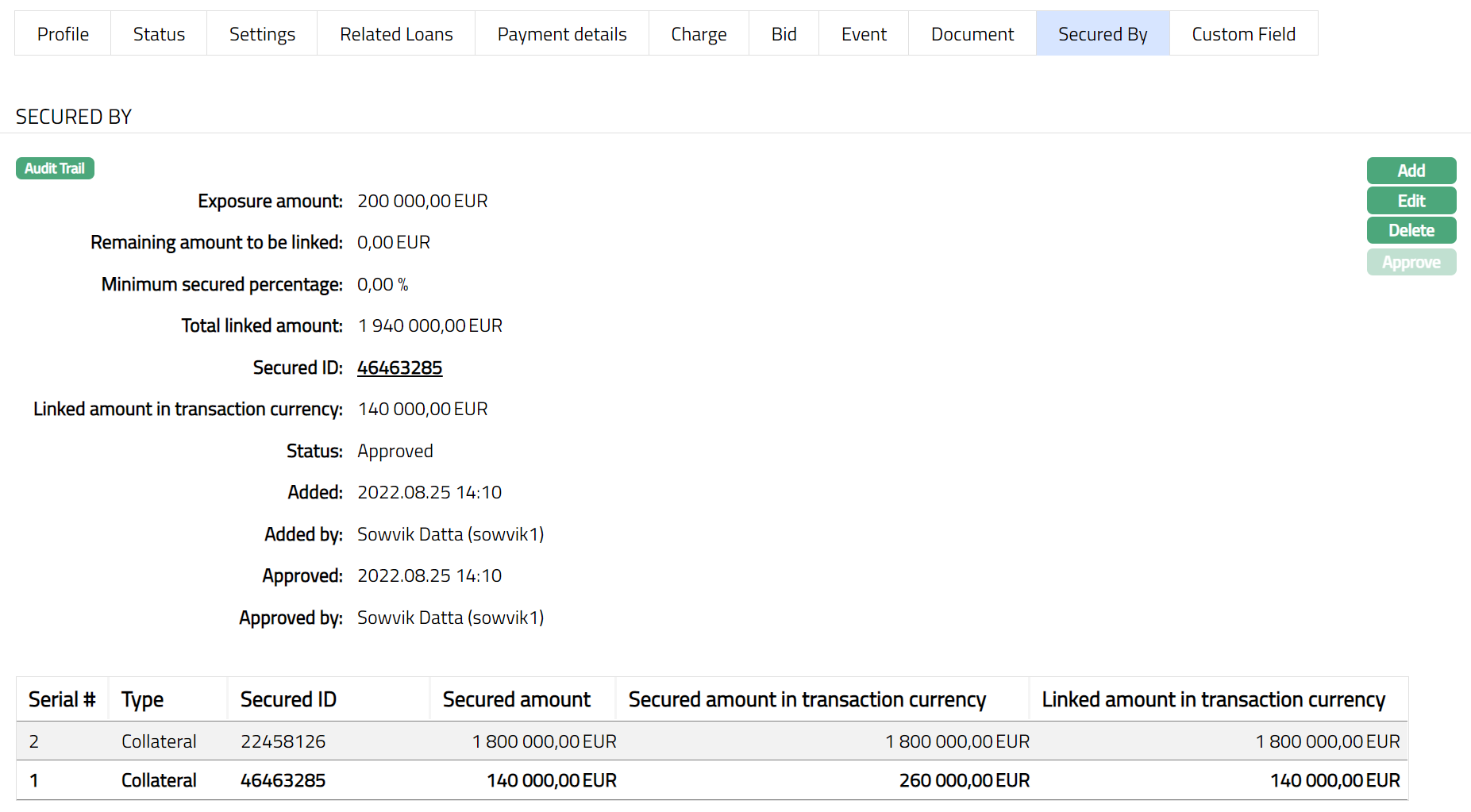
Task: View the Event tab
Action: [864, 34]
